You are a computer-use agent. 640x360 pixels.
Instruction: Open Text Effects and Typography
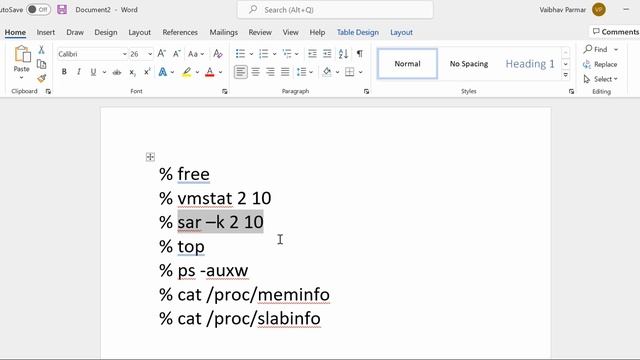[162, 72]
